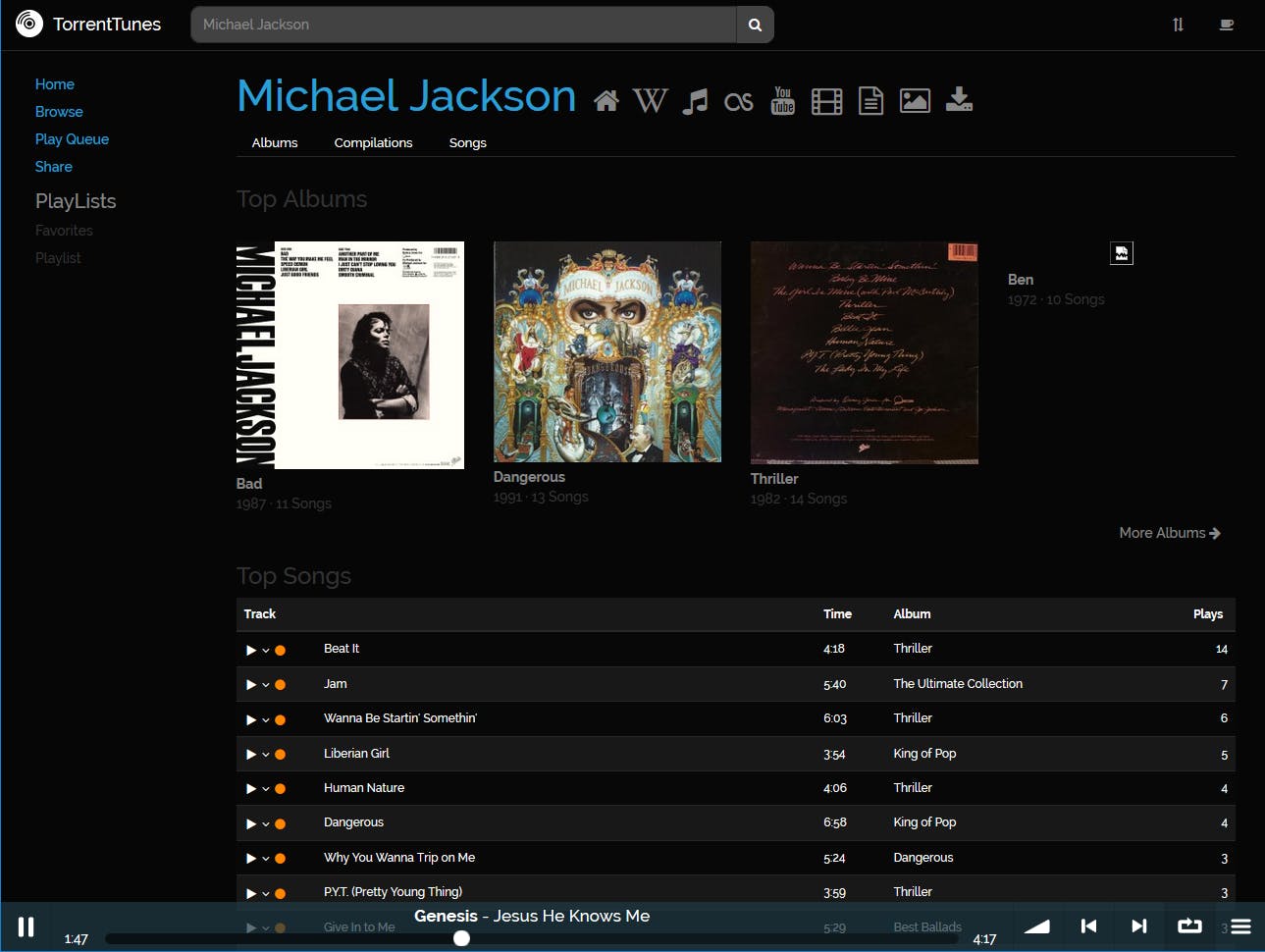Open Thriller album link in Beat It row
Viewport: 1265px width, 952px height.
913,649
